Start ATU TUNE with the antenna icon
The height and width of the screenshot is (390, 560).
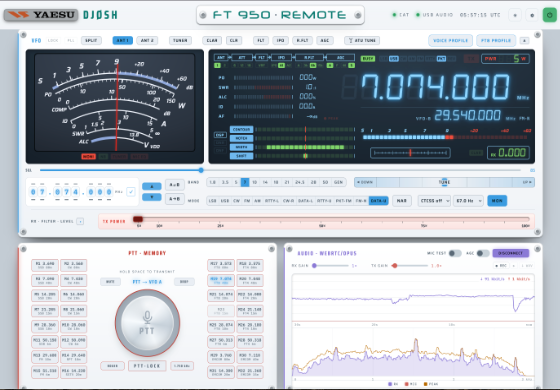point(362,40)
